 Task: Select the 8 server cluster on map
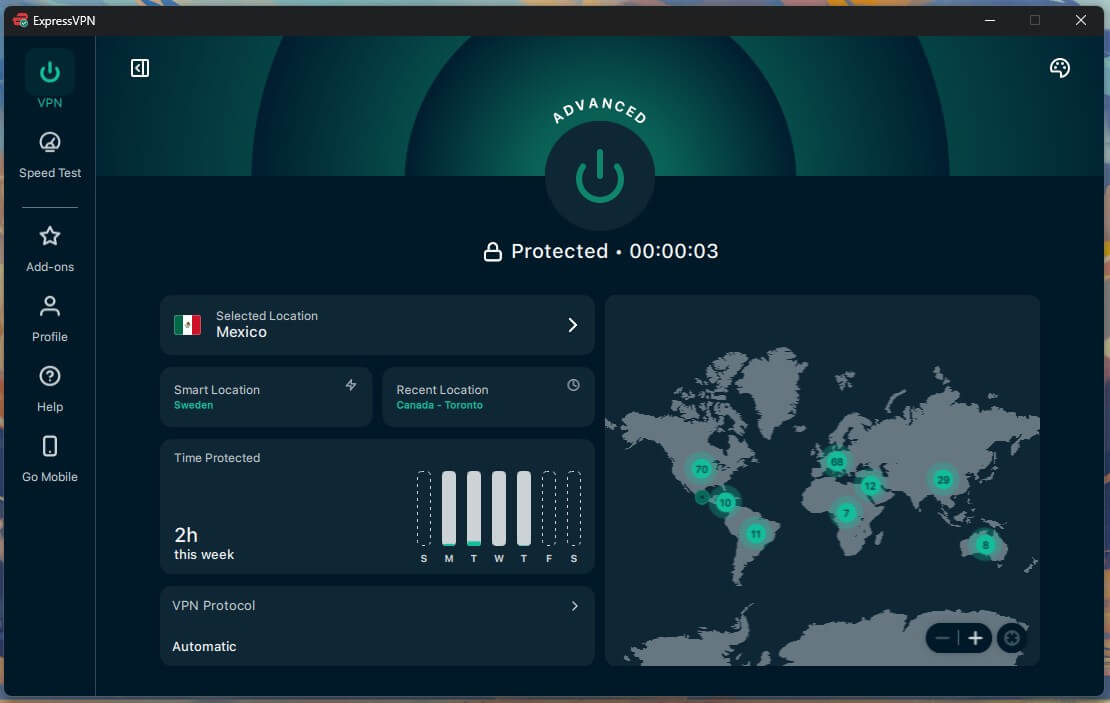[x=985, y=544]
